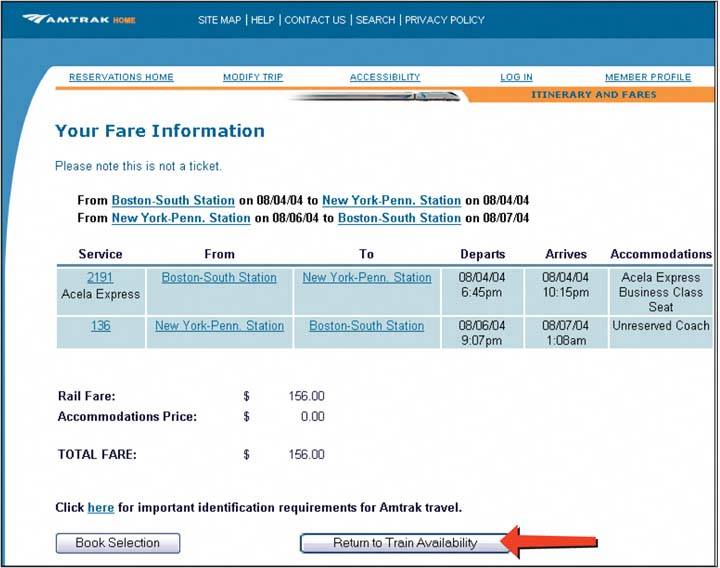Click "here" for identification requirements
Image resolution: width=720 pixels, height=568 pixels.
click(100, 508)
